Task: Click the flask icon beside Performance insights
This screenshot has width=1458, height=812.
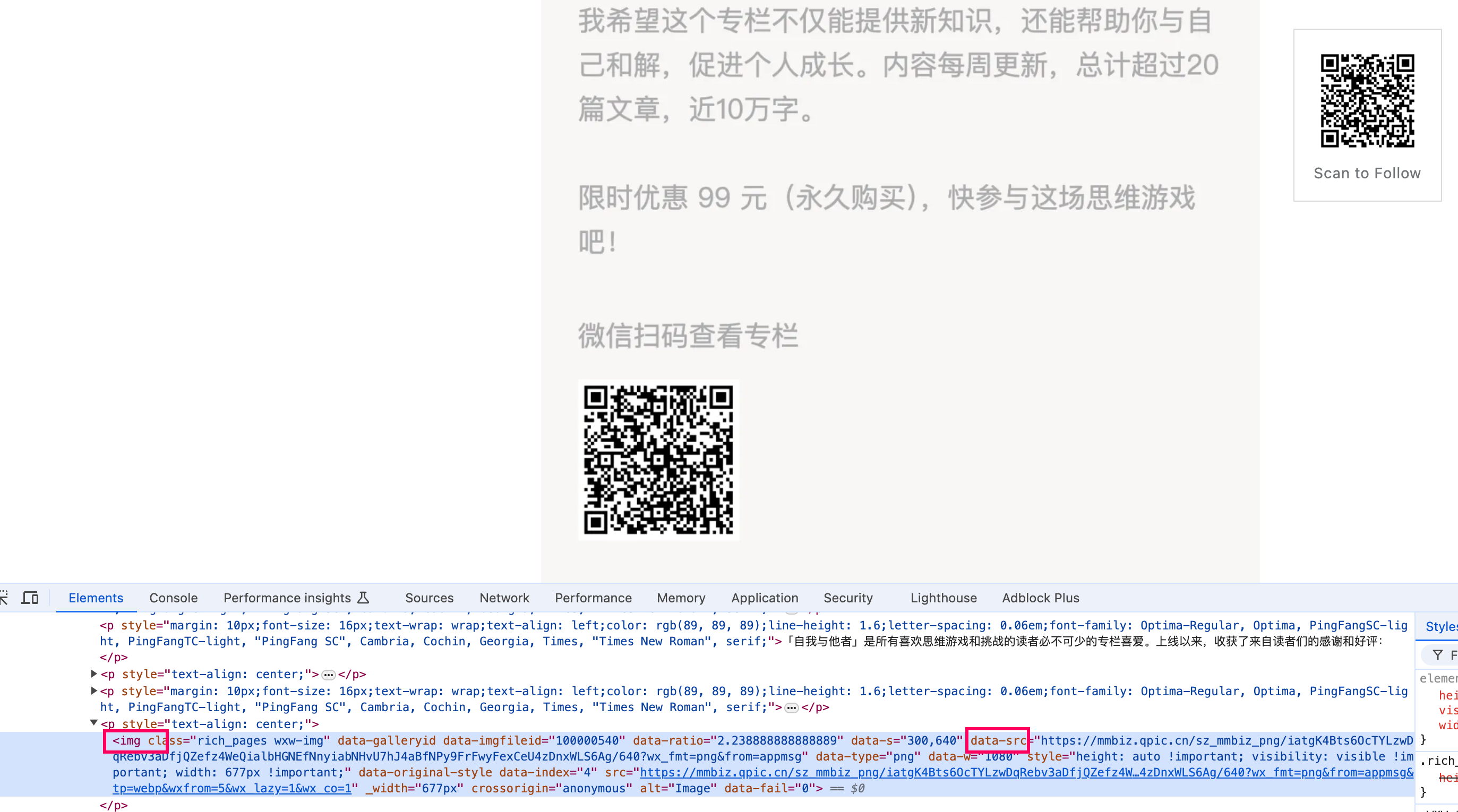Action: 363,598
